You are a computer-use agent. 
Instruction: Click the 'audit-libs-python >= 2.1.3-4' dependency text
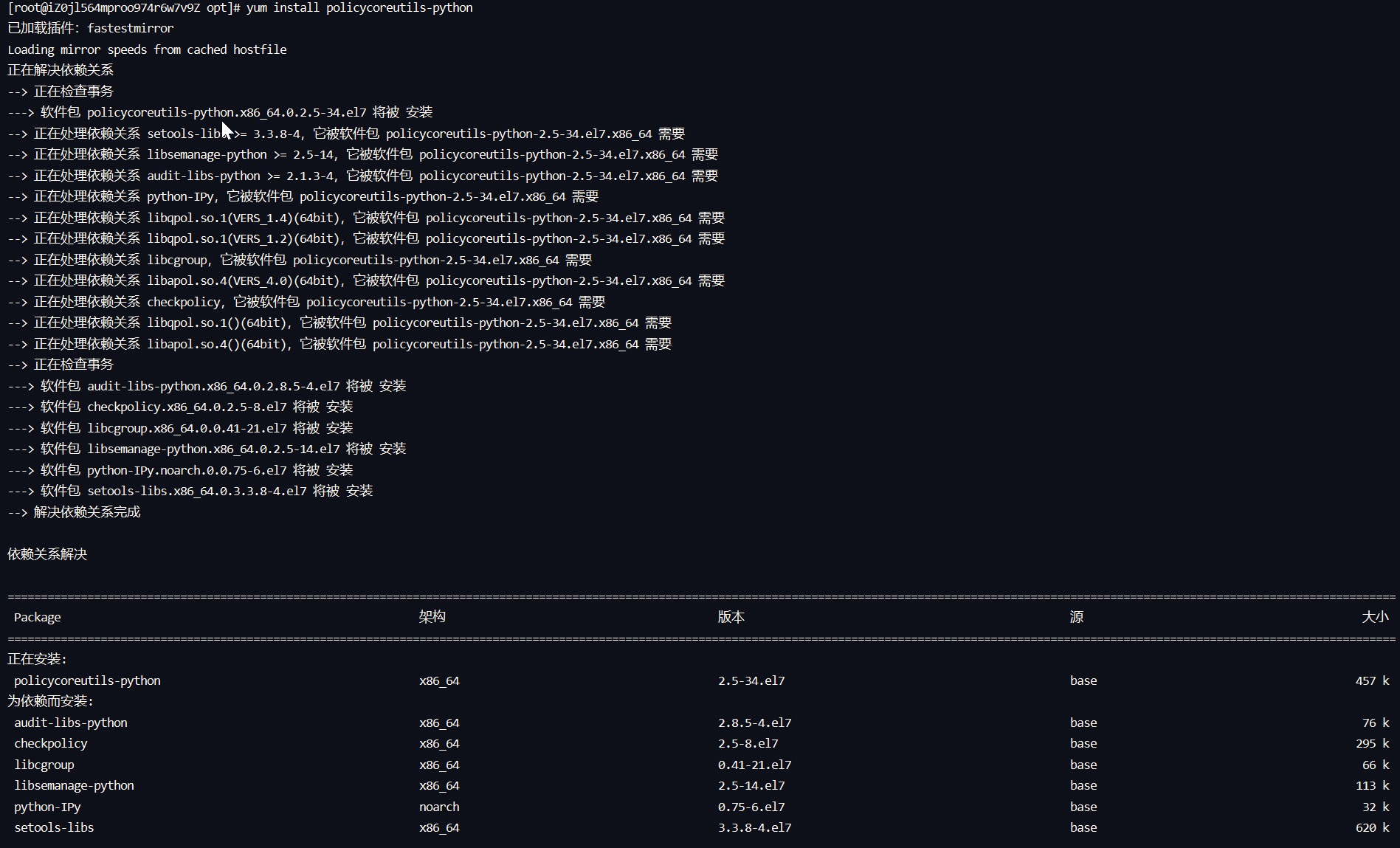click(243, 176)
